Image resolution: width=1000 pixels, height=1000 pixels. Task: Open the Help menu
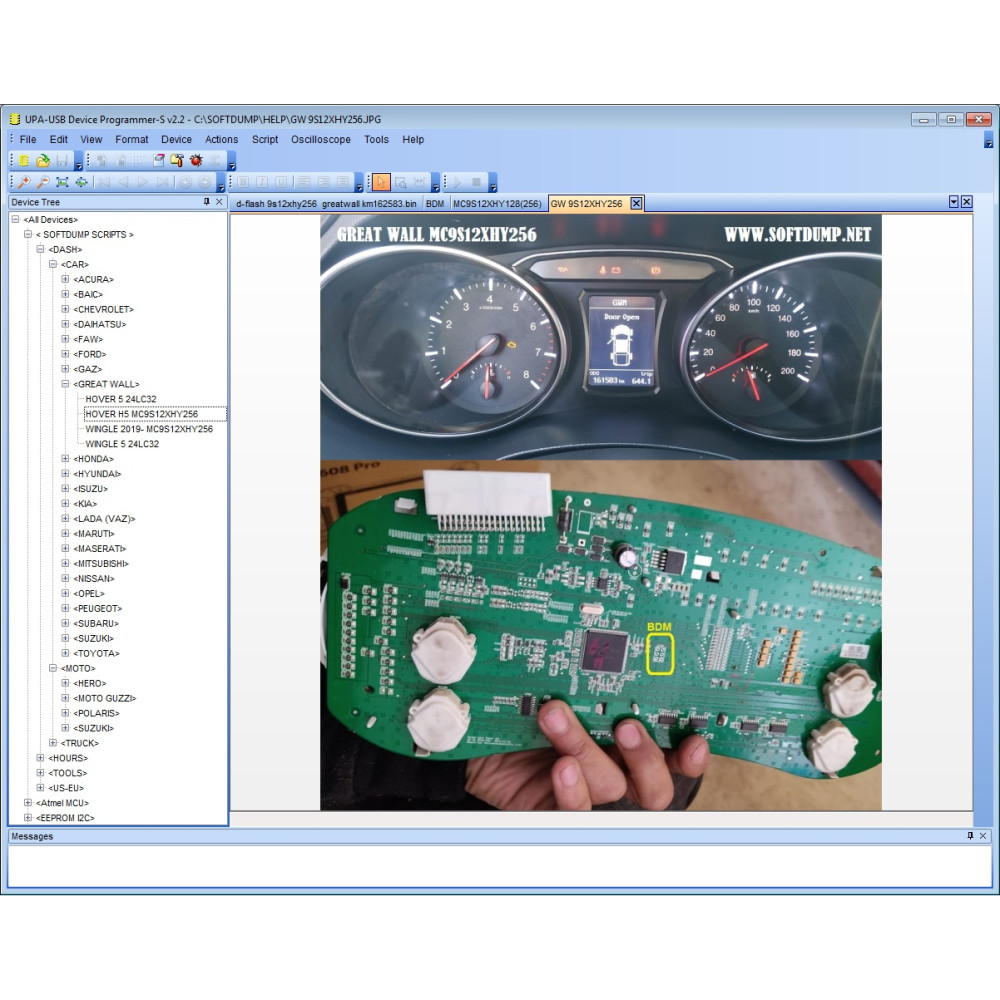click(413, 139)
